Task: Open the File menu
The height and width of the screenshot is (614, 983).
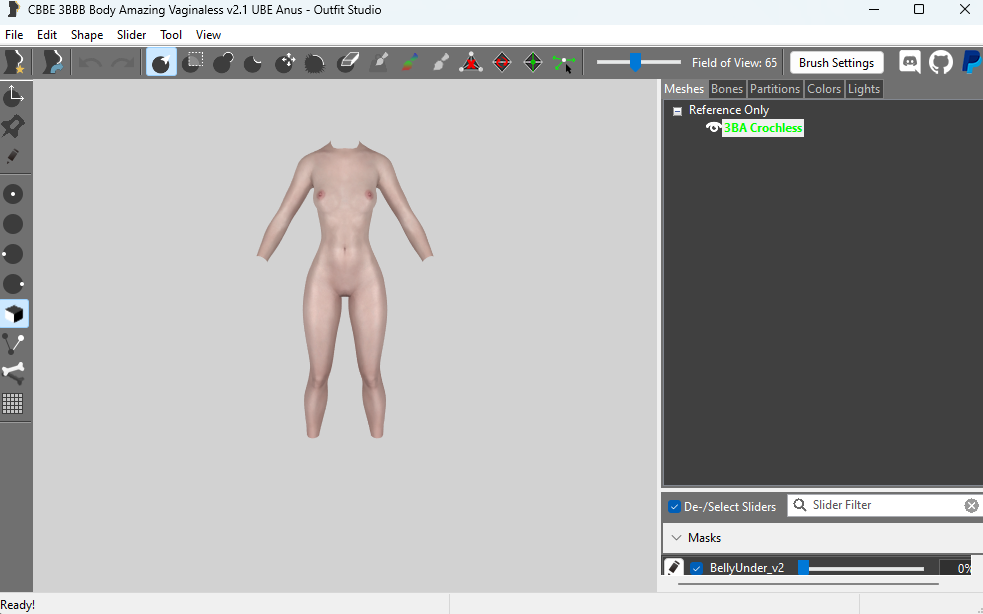Action: coord(14,34)
